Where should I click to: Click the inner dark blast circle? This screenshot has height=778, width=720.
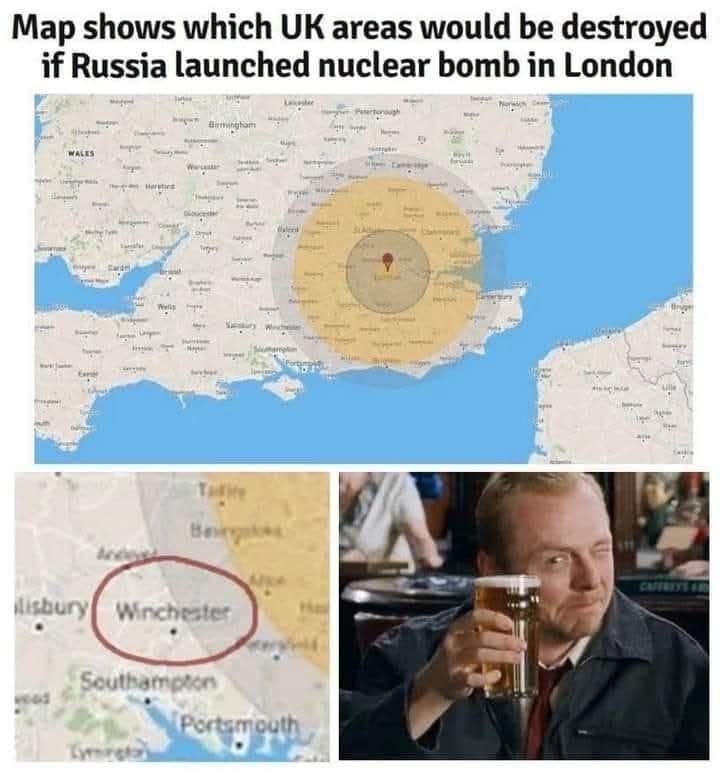click(388, 272)
